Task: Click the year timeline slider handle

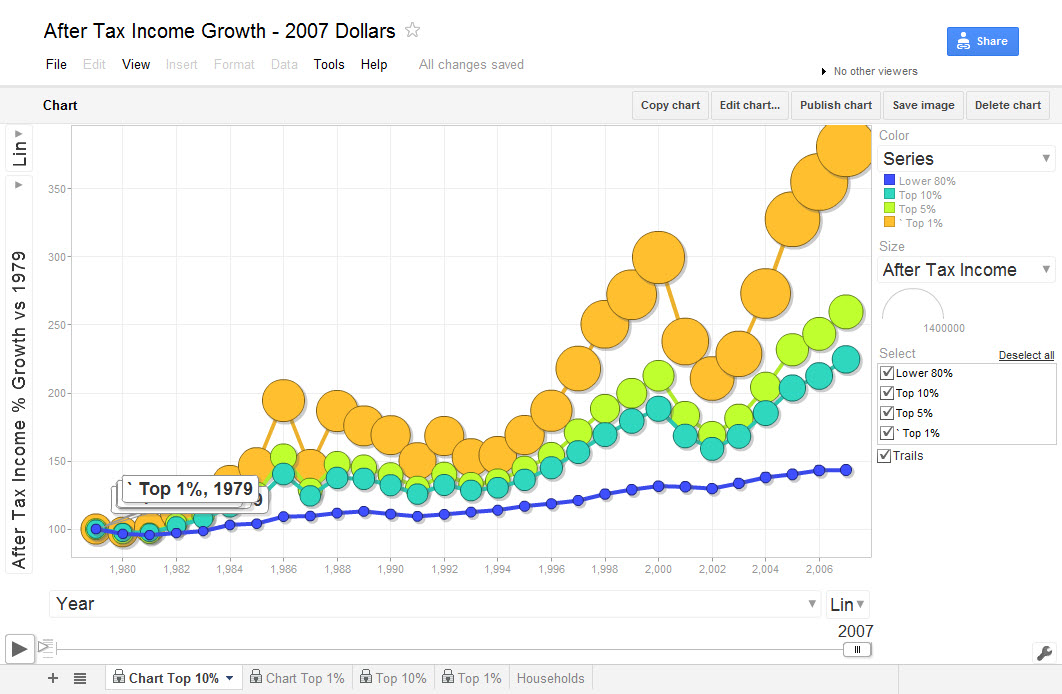Action: (856, 649)
